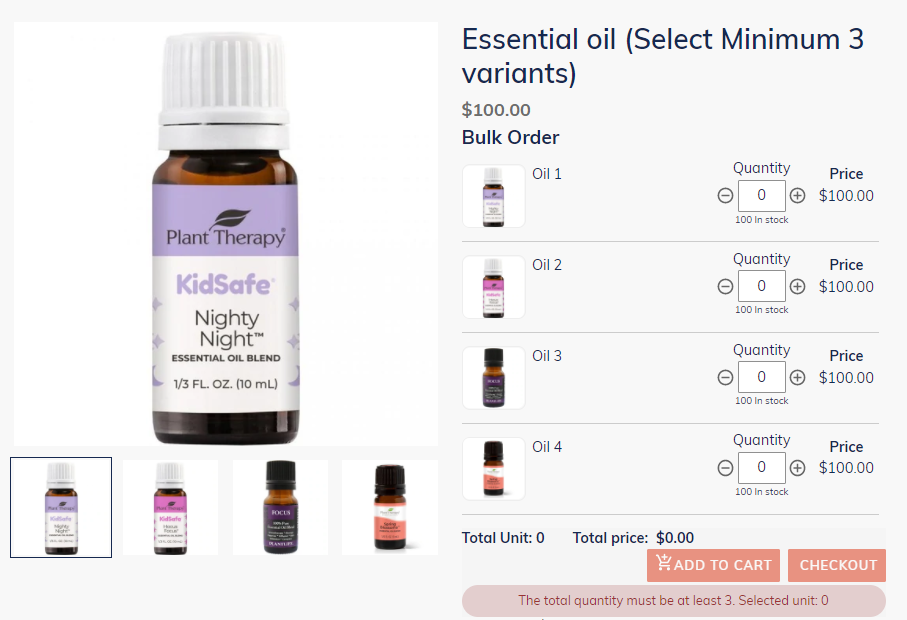Screen dimensions: 907x620
Task: Decrease Oil 4 quantity with minus icon
Action: (x=725, y=468)
